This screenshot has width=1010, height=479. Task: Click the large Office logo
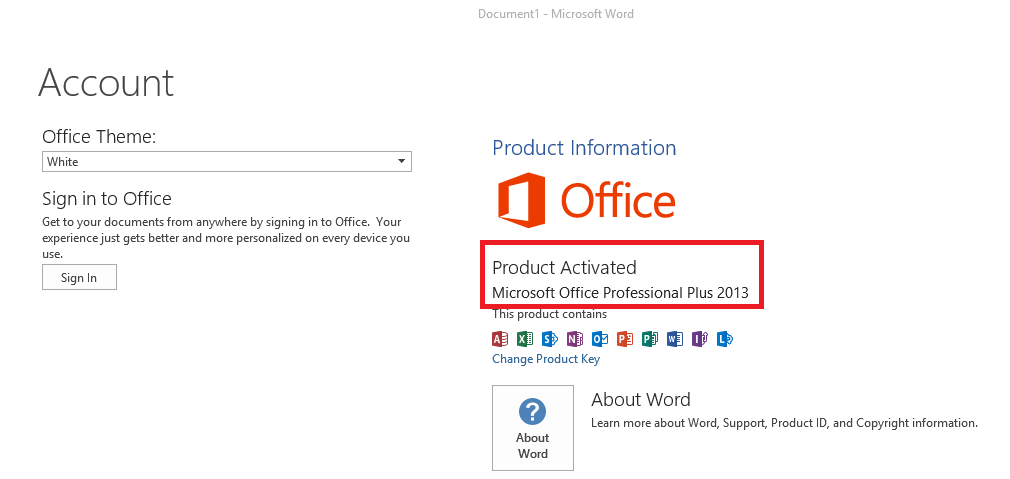pyautogui.click(x=586, y=200)
